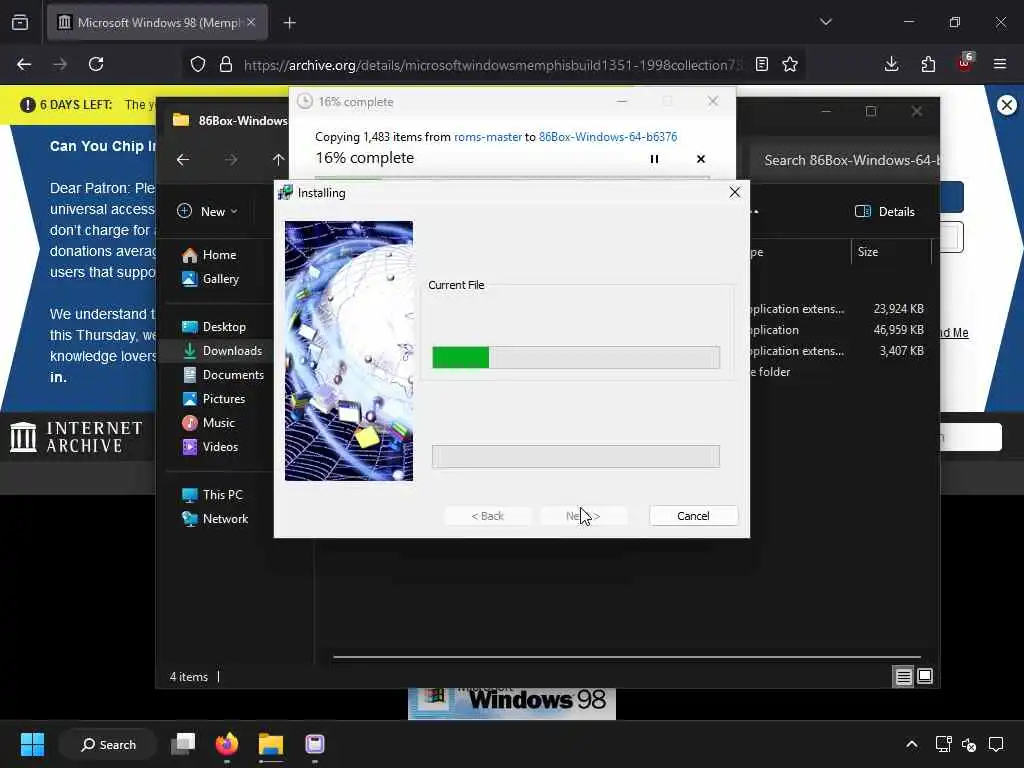The height and width of the screenshot is (768, 1024).
Task: Open the Windows Start menu
Action: click(32, 744)
